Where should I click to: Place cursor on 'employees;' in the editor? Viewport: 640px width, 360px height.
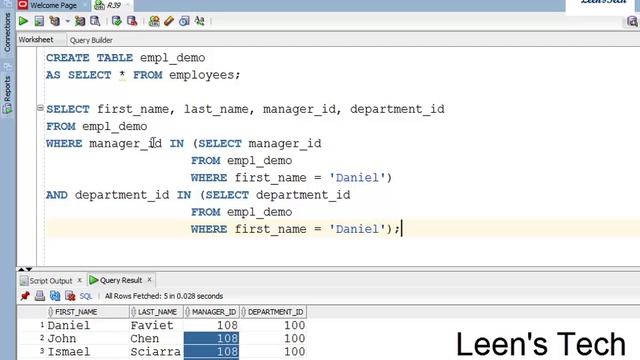[204, 75]
